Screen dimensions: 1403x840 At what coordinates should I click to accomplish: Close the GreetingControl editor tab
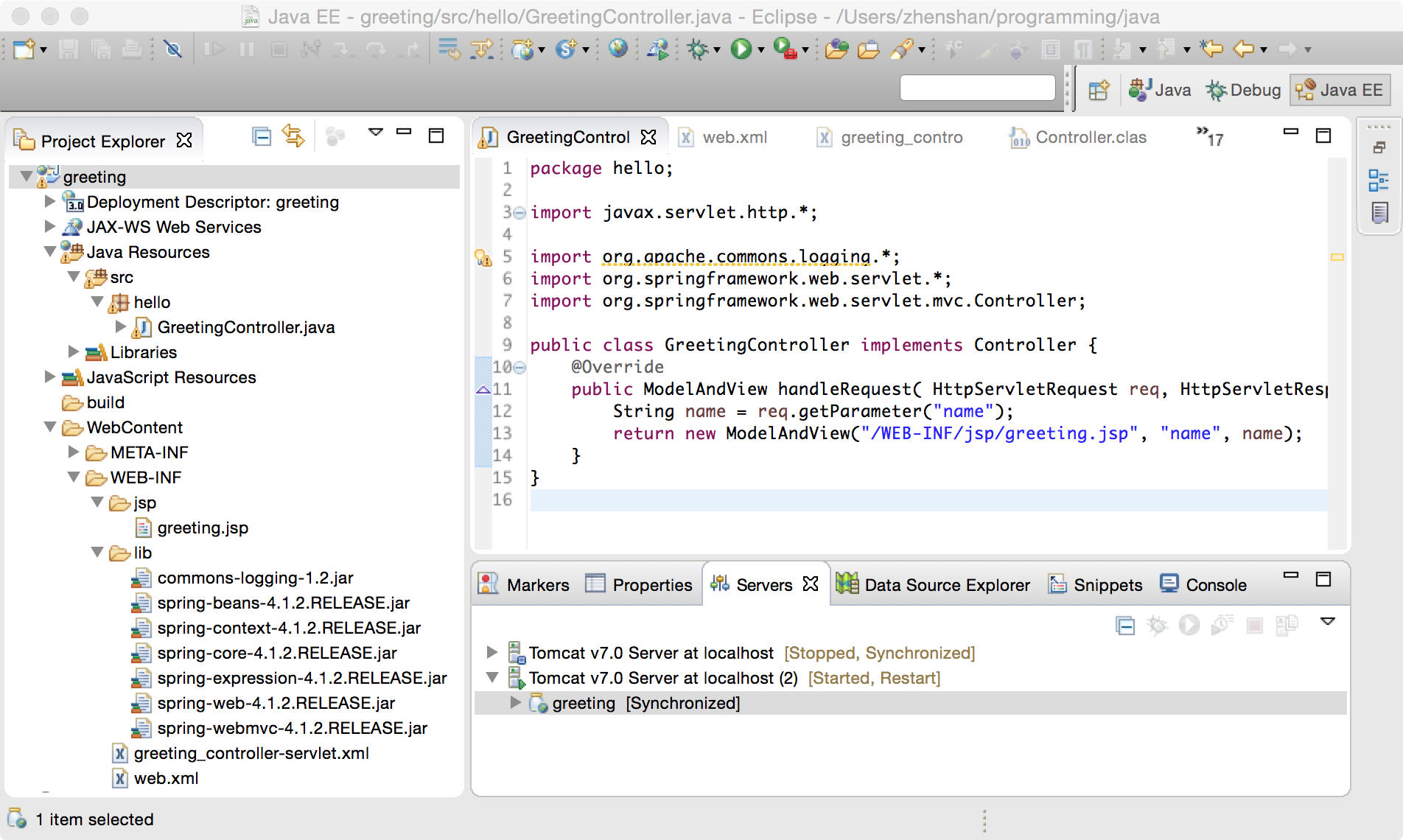coord(648,137)
